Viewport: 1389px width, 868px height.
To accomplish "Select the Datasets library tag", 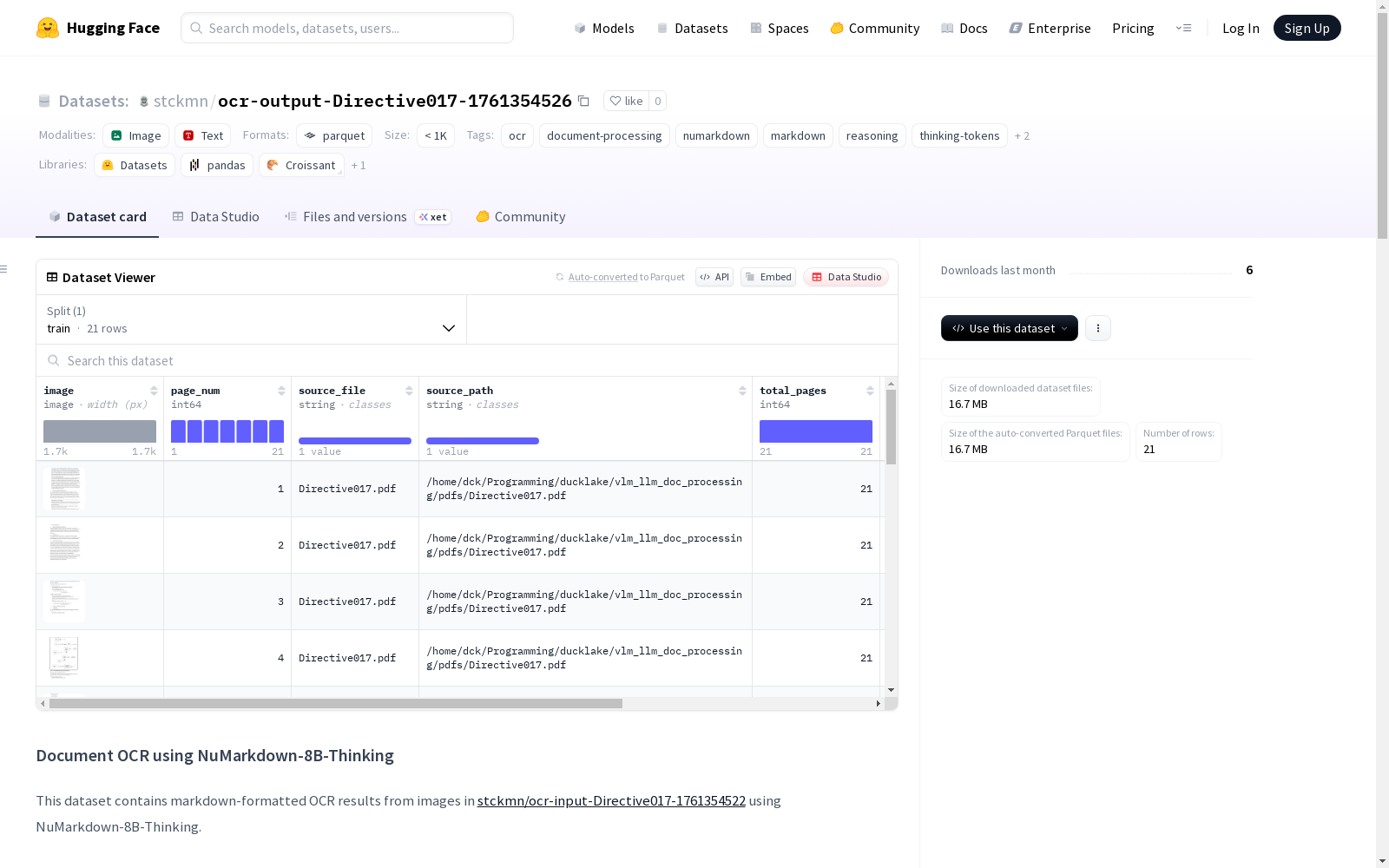I will point(135,165).
